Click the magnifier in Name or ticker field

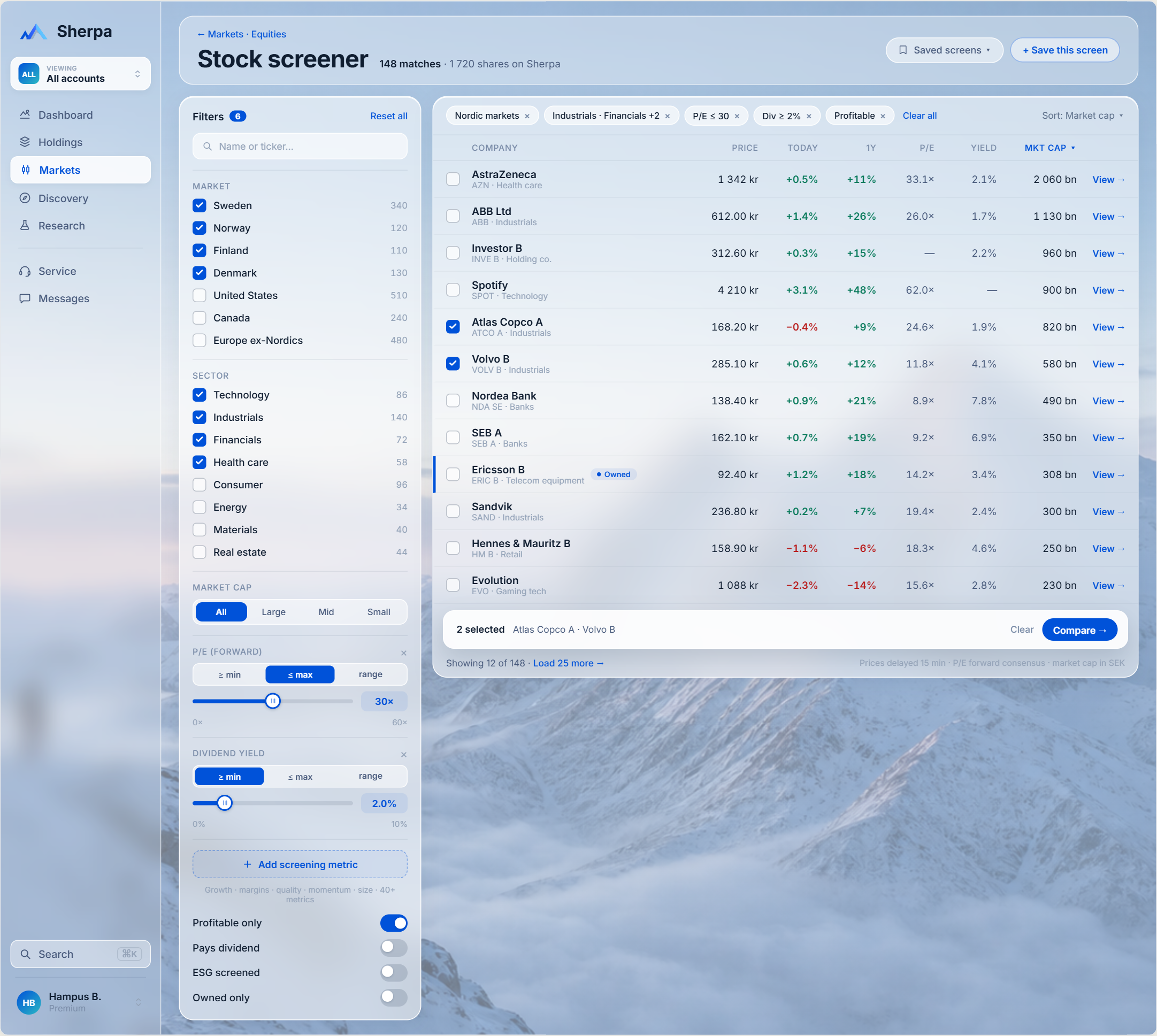[208, 147]
